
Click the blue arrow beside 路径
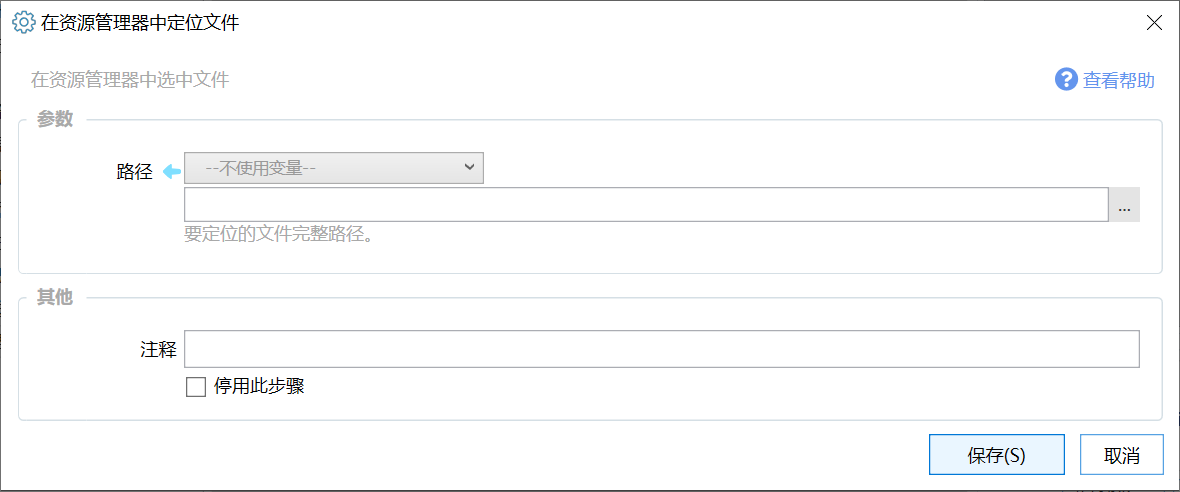coord(171,172)
